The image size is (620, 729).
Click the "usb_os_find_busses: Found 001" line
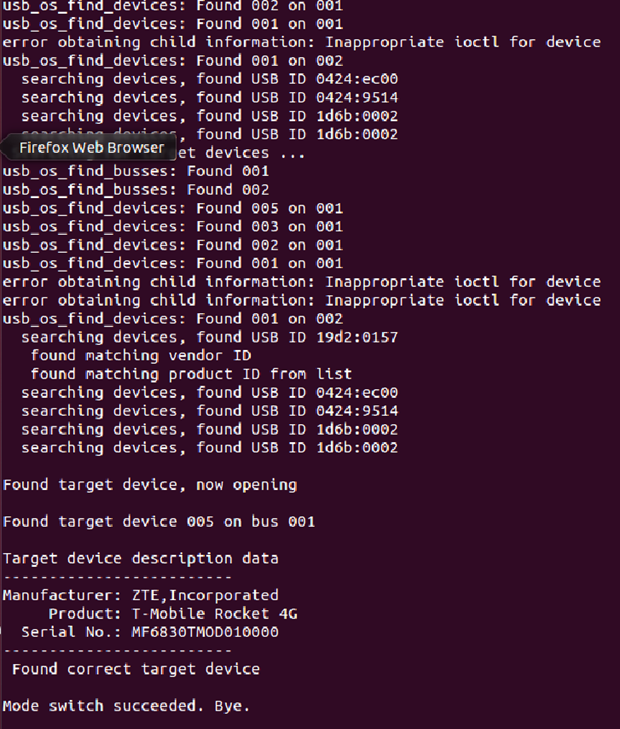pos(135,171)
